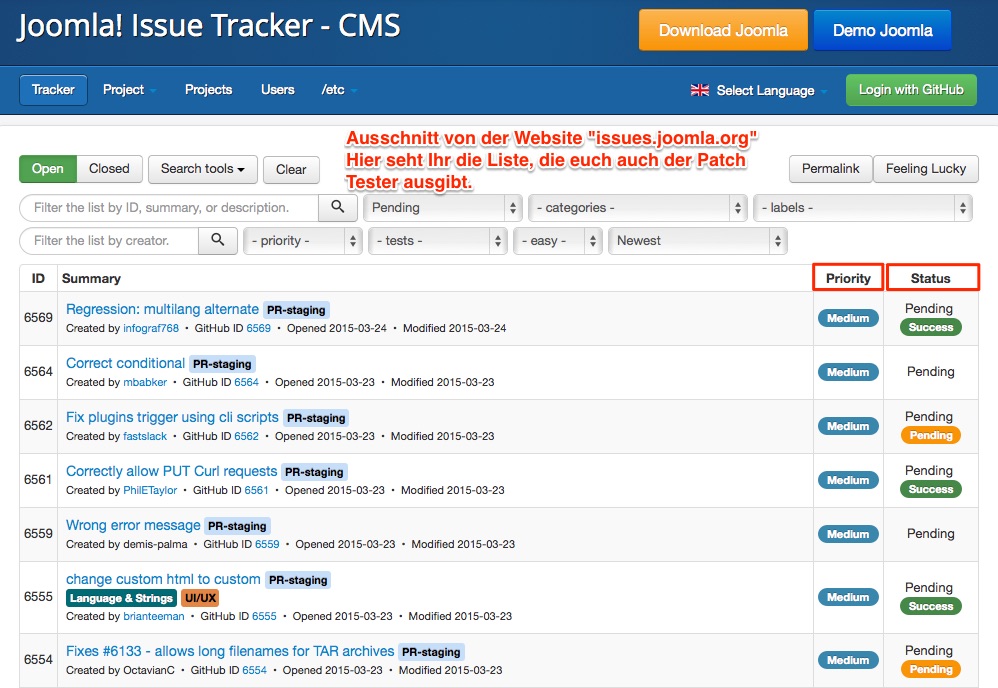Click the Status column header
The height and width of the screenshot is (688, 998).
click(931, 278)
